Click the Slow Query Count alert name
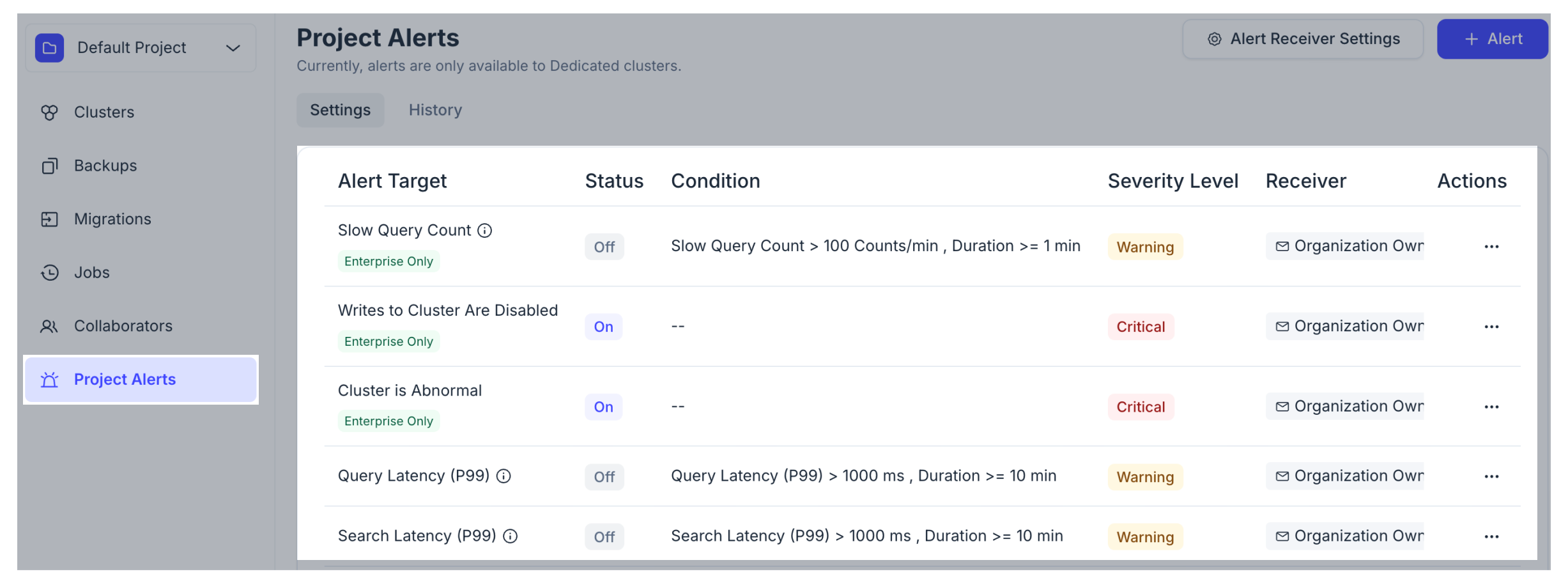Image resolution: width=1568 pixels, height=583 pixels. 404,230
